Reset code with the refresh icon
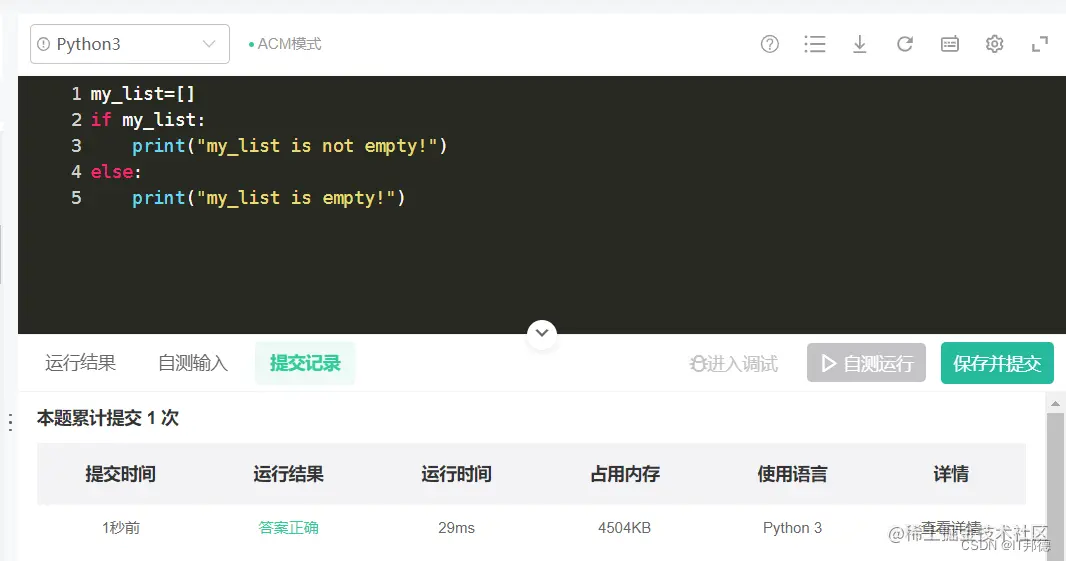This screenshot has height=561, width=1066. 904,44
